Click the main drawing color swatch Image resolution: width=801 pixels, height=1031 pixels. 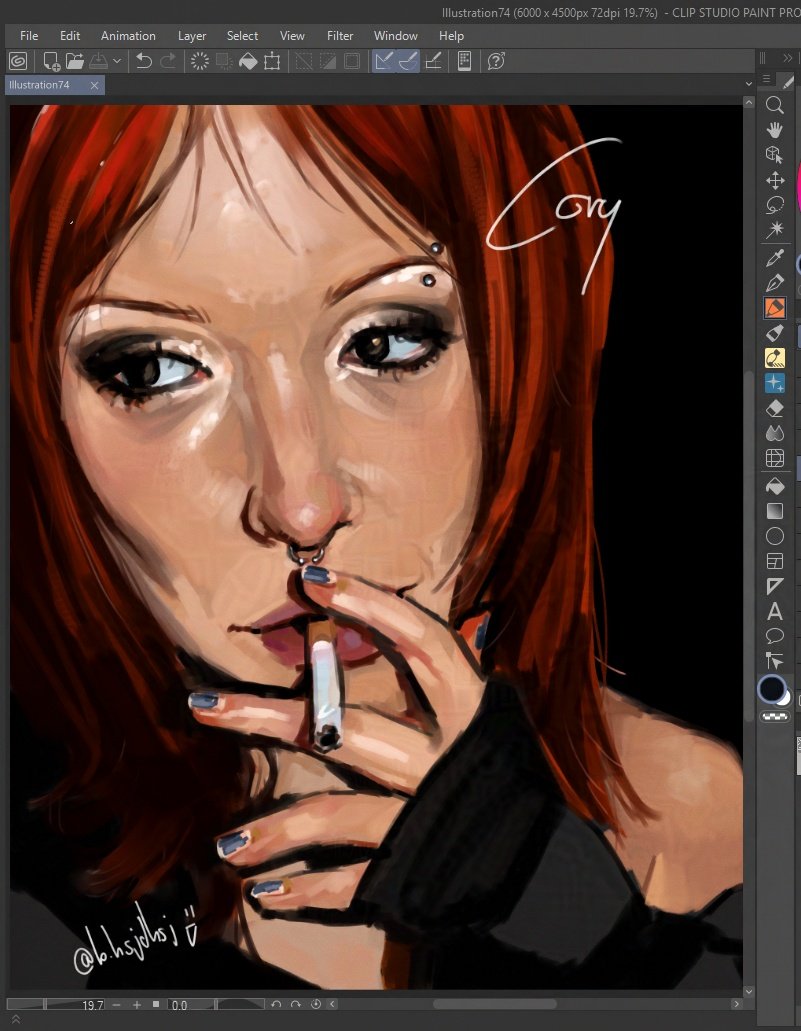[x=771, y=688]
